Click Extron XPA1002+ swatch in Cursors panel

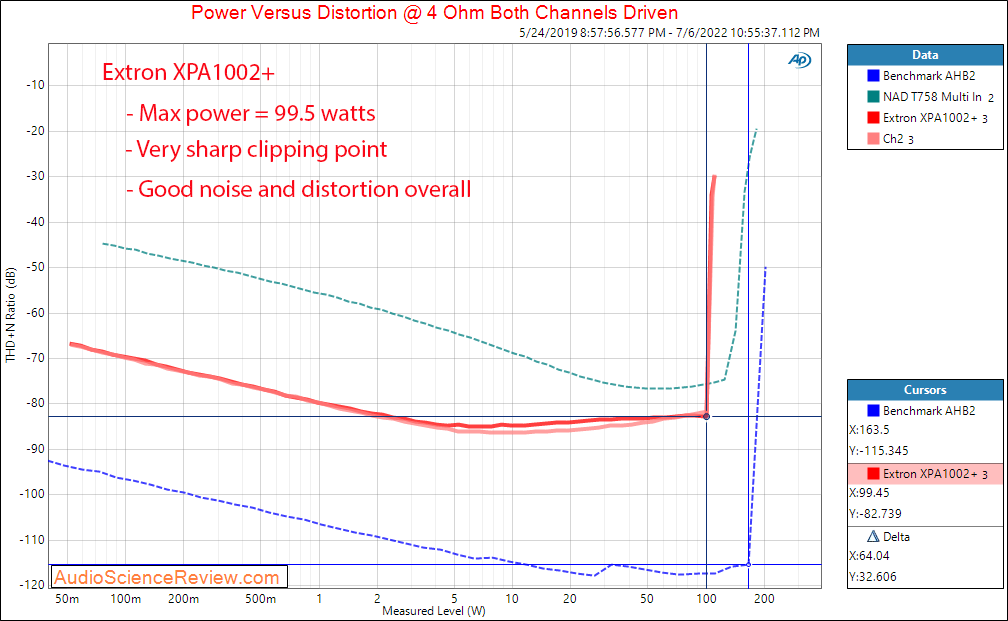pos(873,474)
